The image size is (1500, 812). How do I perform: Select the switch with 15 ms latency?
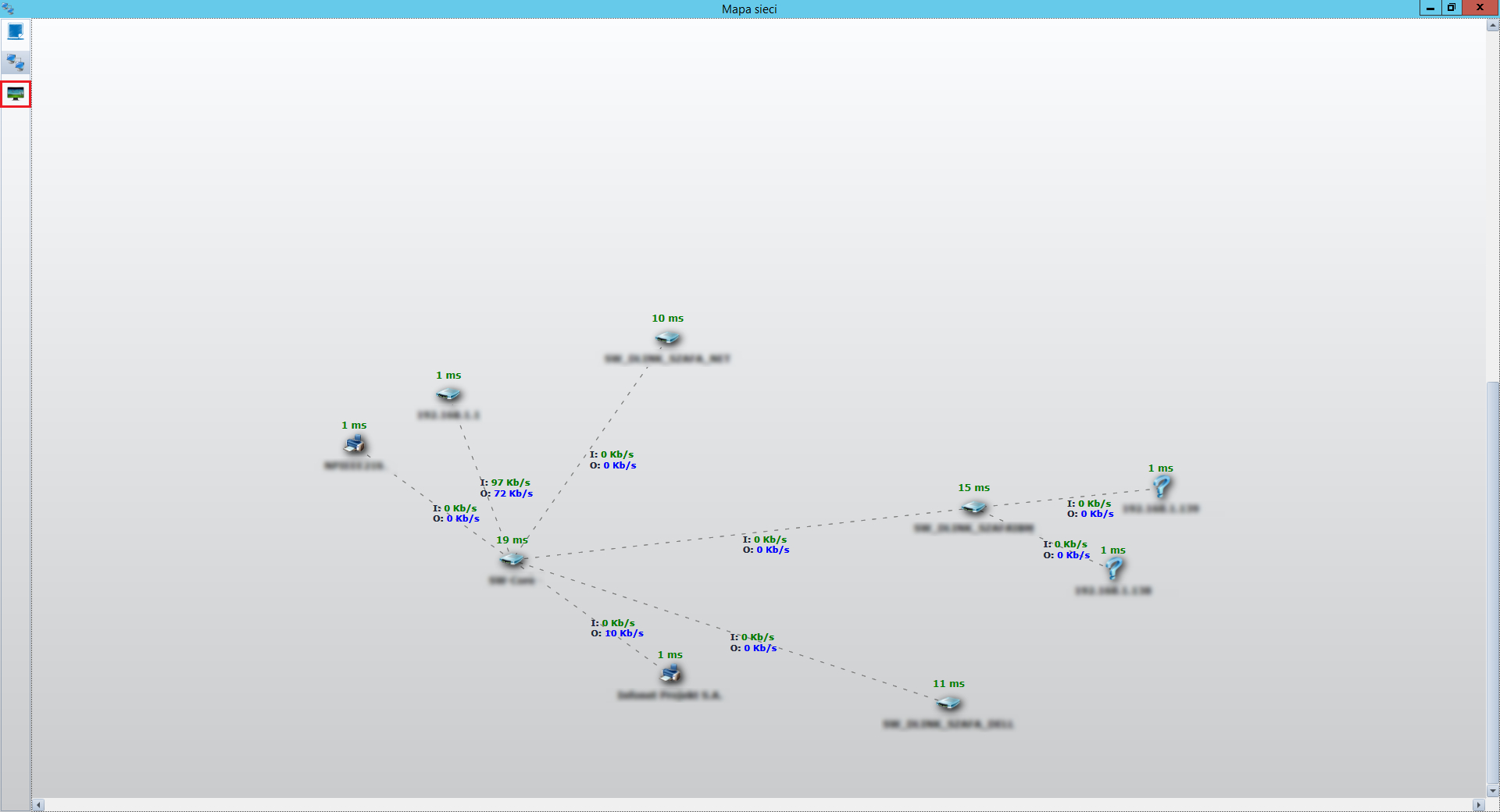[973, 507]
